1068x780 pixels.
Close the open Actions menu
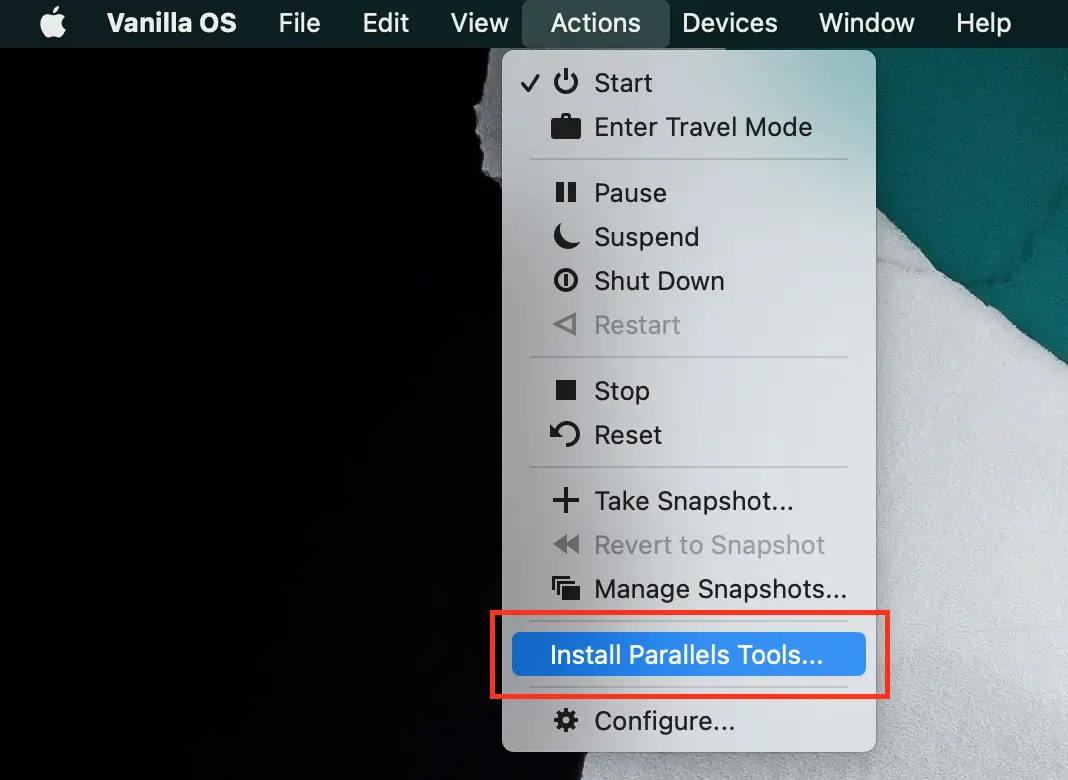point(595,23)
